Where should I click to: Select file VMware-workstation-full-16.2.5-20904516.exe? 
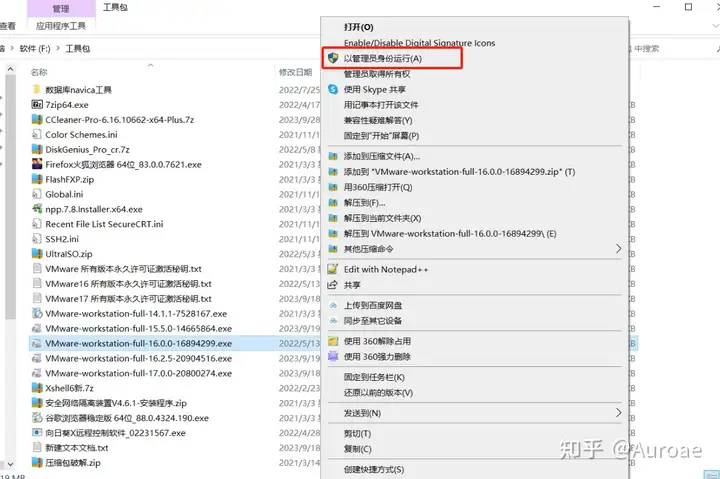click(x=138, y=358)
